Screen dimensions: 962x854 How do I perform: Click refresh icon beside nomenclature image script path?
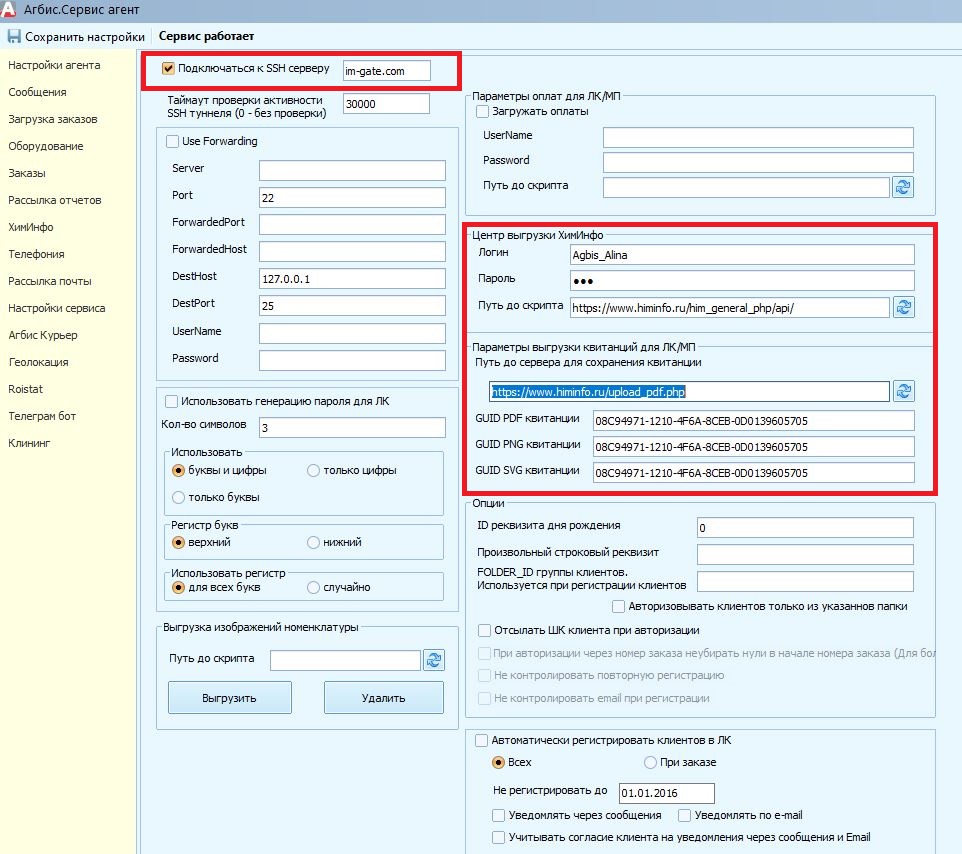pos(434,660)
